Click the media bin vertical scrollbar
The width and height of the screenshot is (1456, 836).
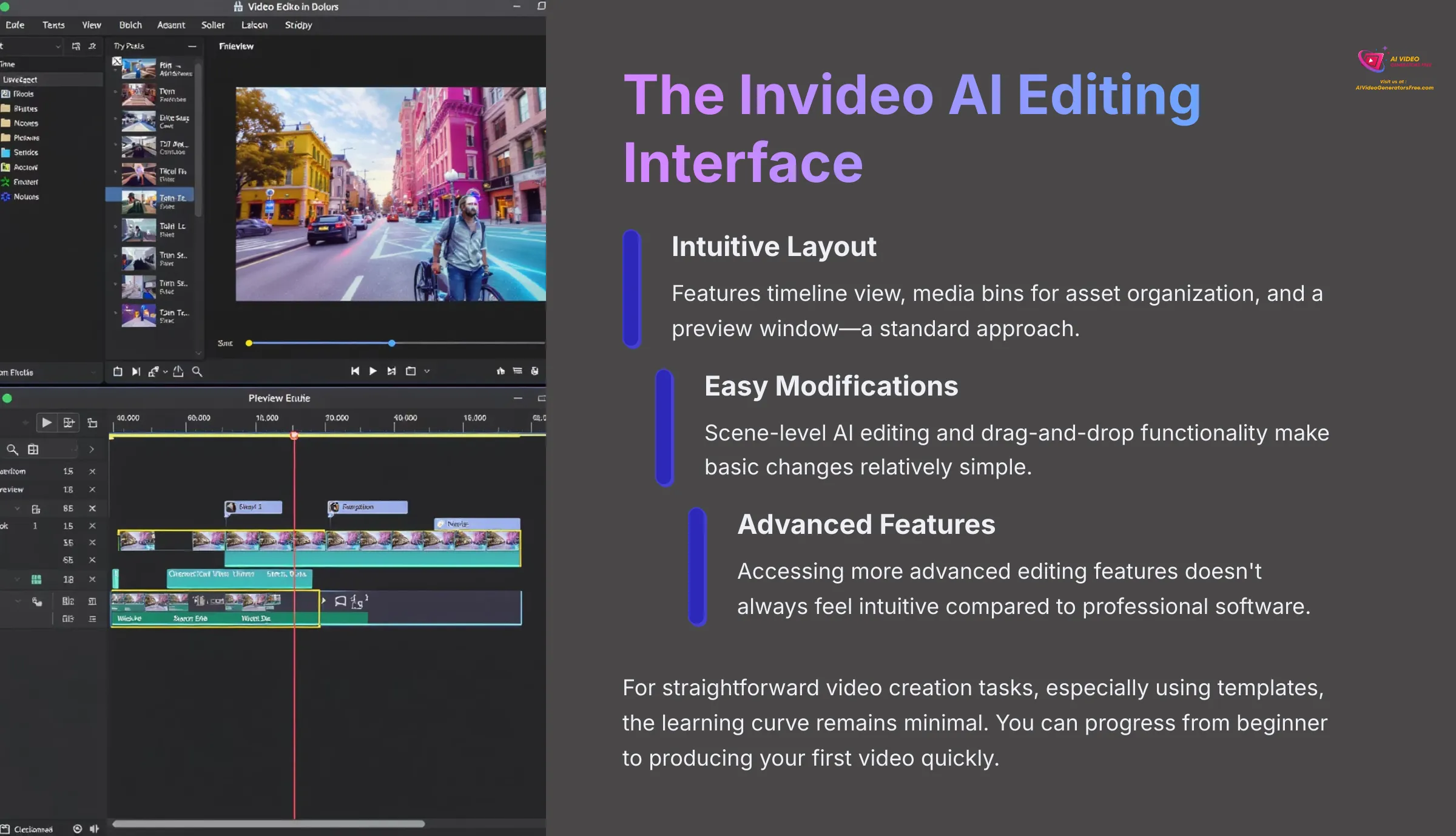coord(198,140)
